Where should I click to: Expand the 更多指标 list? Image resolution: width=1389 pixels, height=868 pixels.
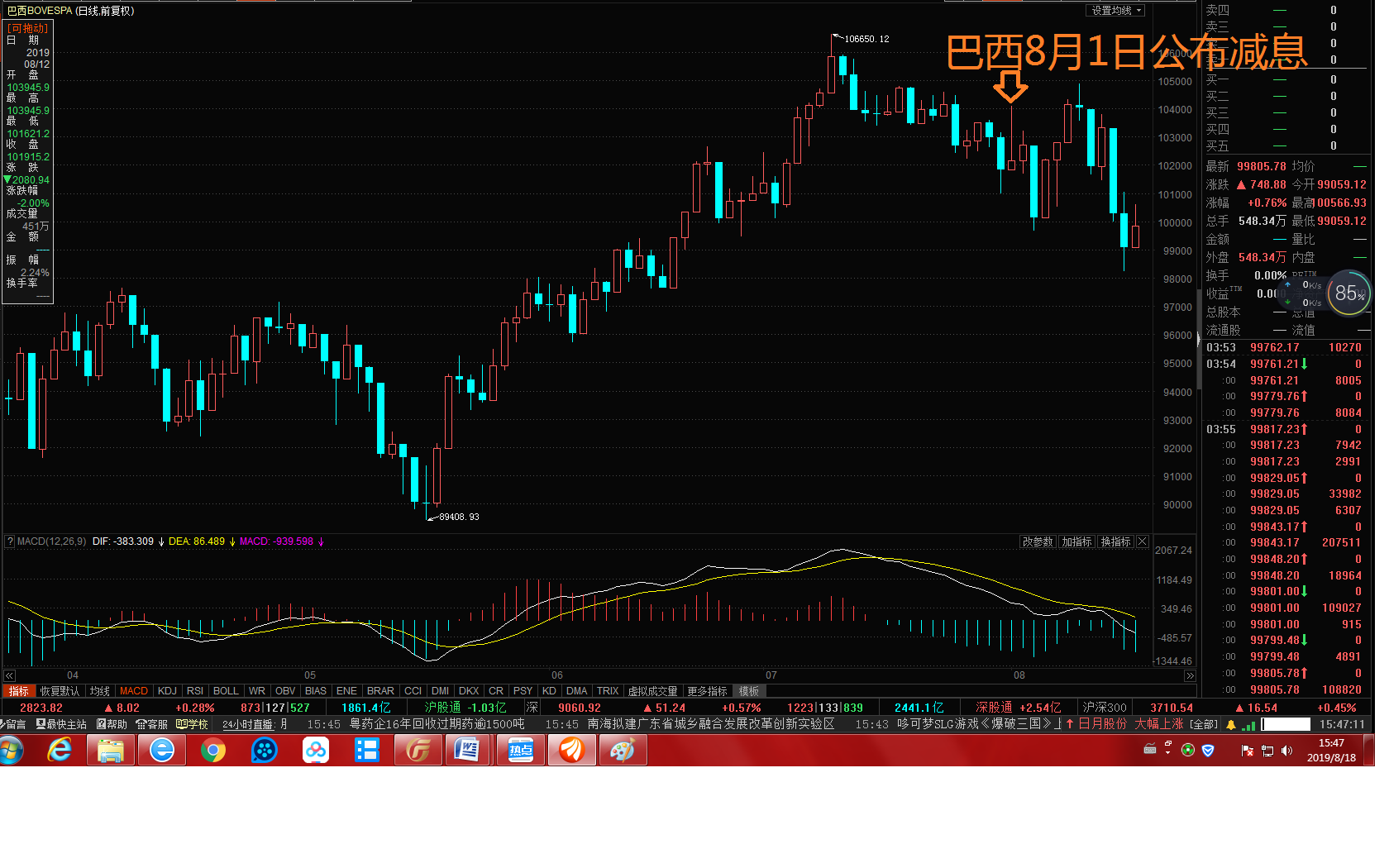[x=707, y=691]
